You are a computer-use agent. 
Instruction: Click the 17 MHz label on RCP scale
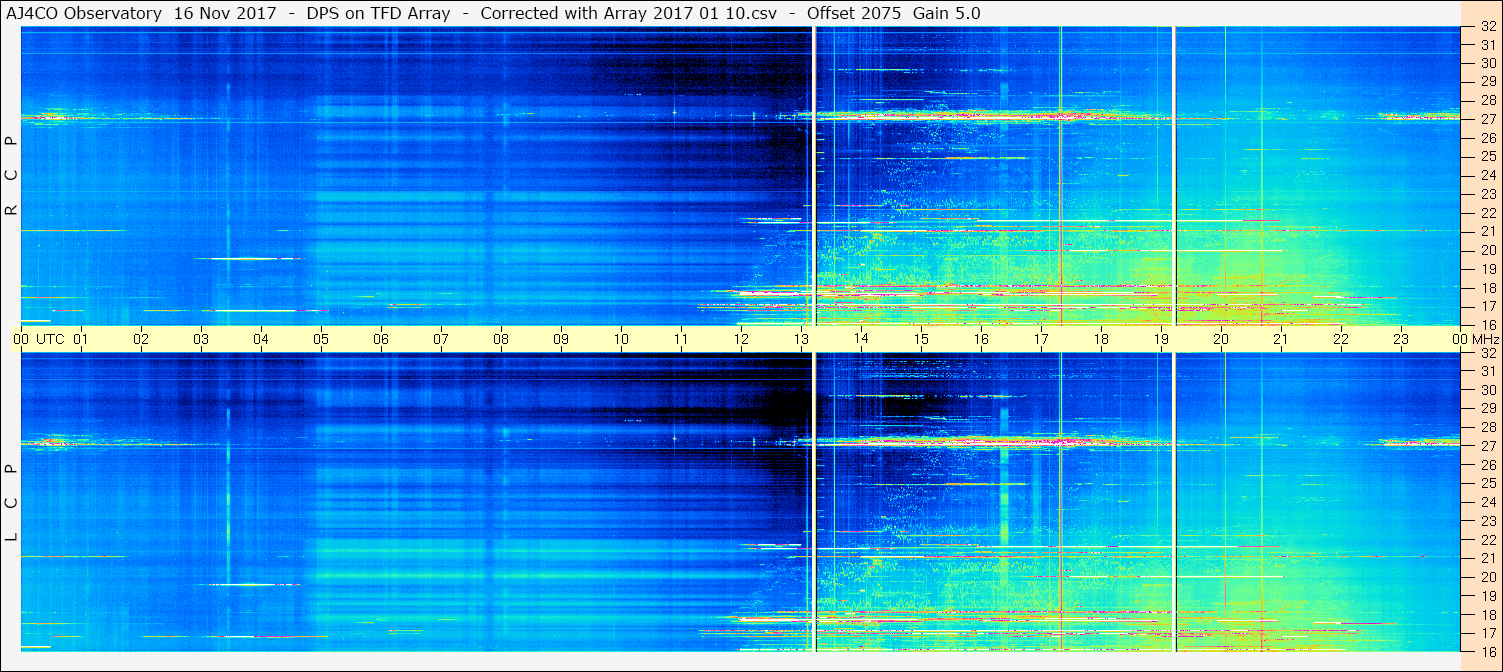[1487, 306]
